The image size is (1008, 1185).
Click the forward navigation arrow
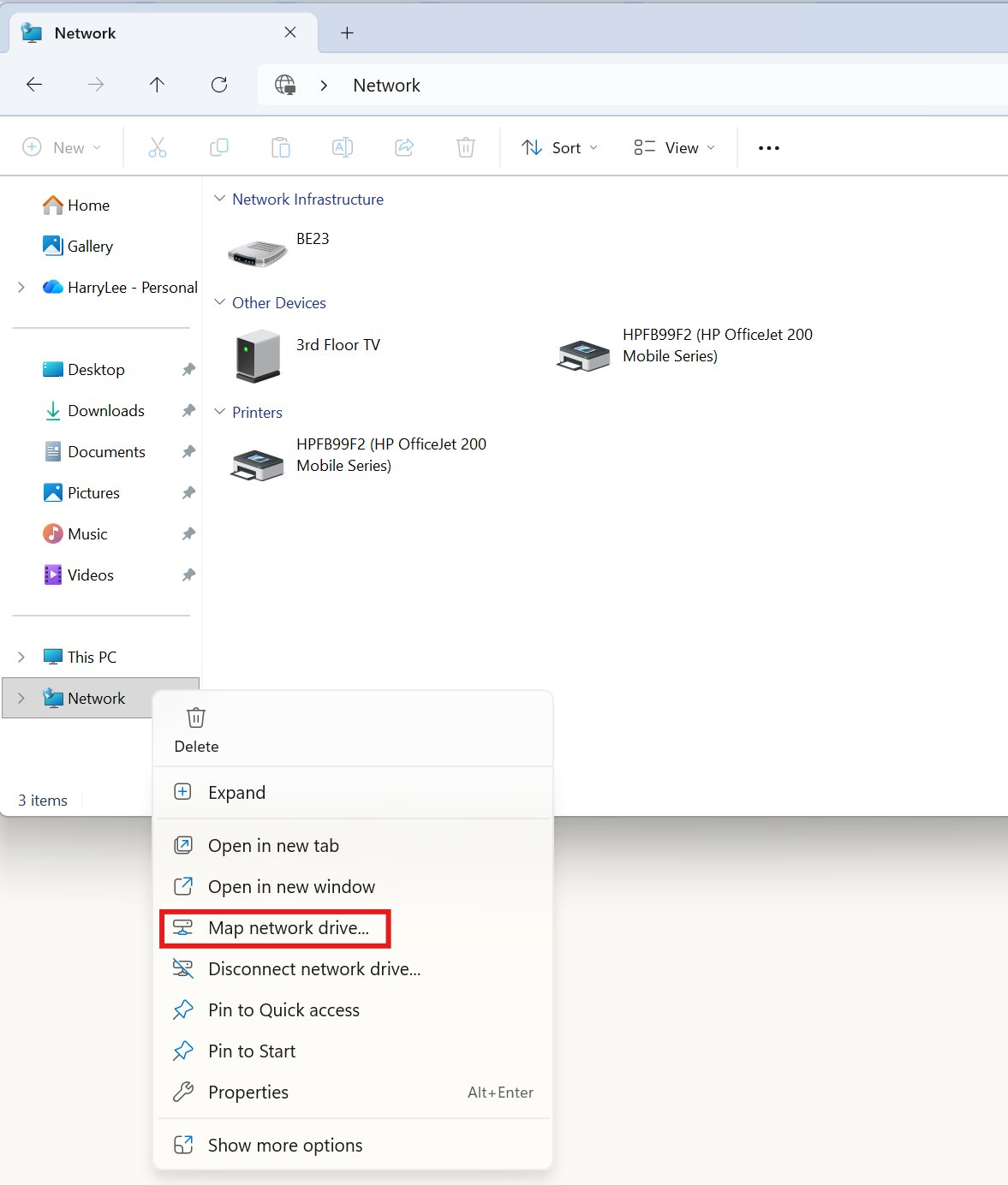[96, 85]
